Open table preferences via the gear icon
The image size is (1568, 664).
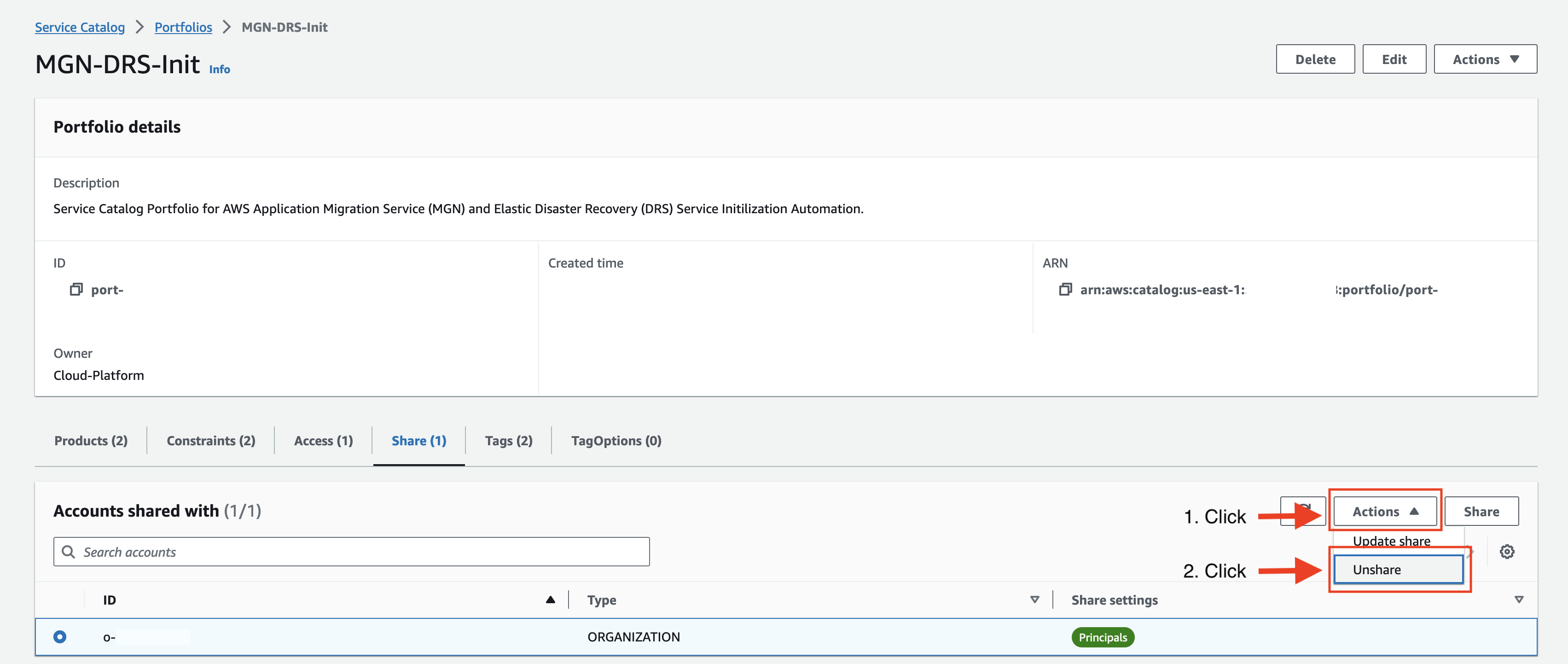tap(1507, 551)
